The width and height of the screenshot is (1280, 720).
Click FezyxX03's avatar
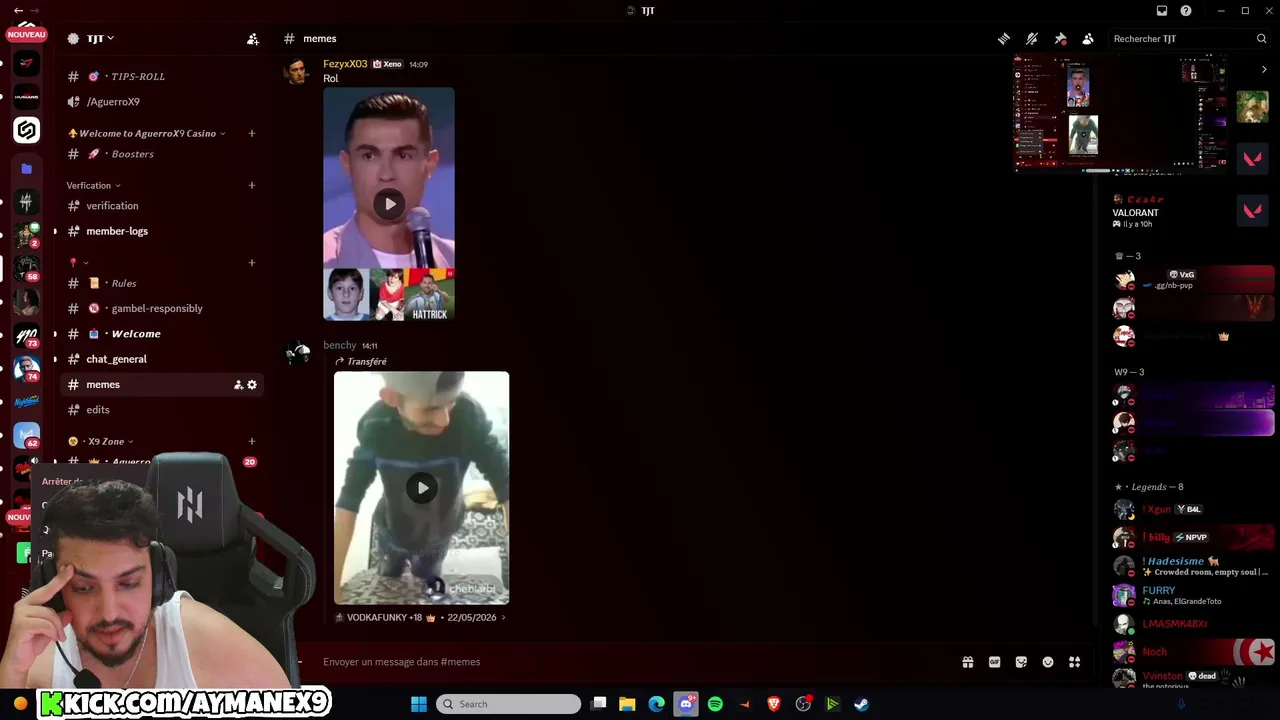(x=296, y=72)
